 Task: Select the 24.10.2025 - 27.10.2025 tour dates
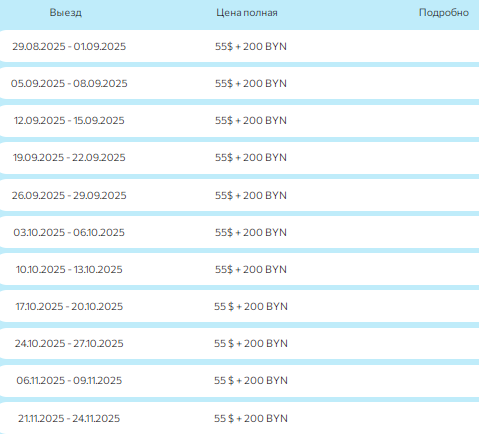point(69,343)
